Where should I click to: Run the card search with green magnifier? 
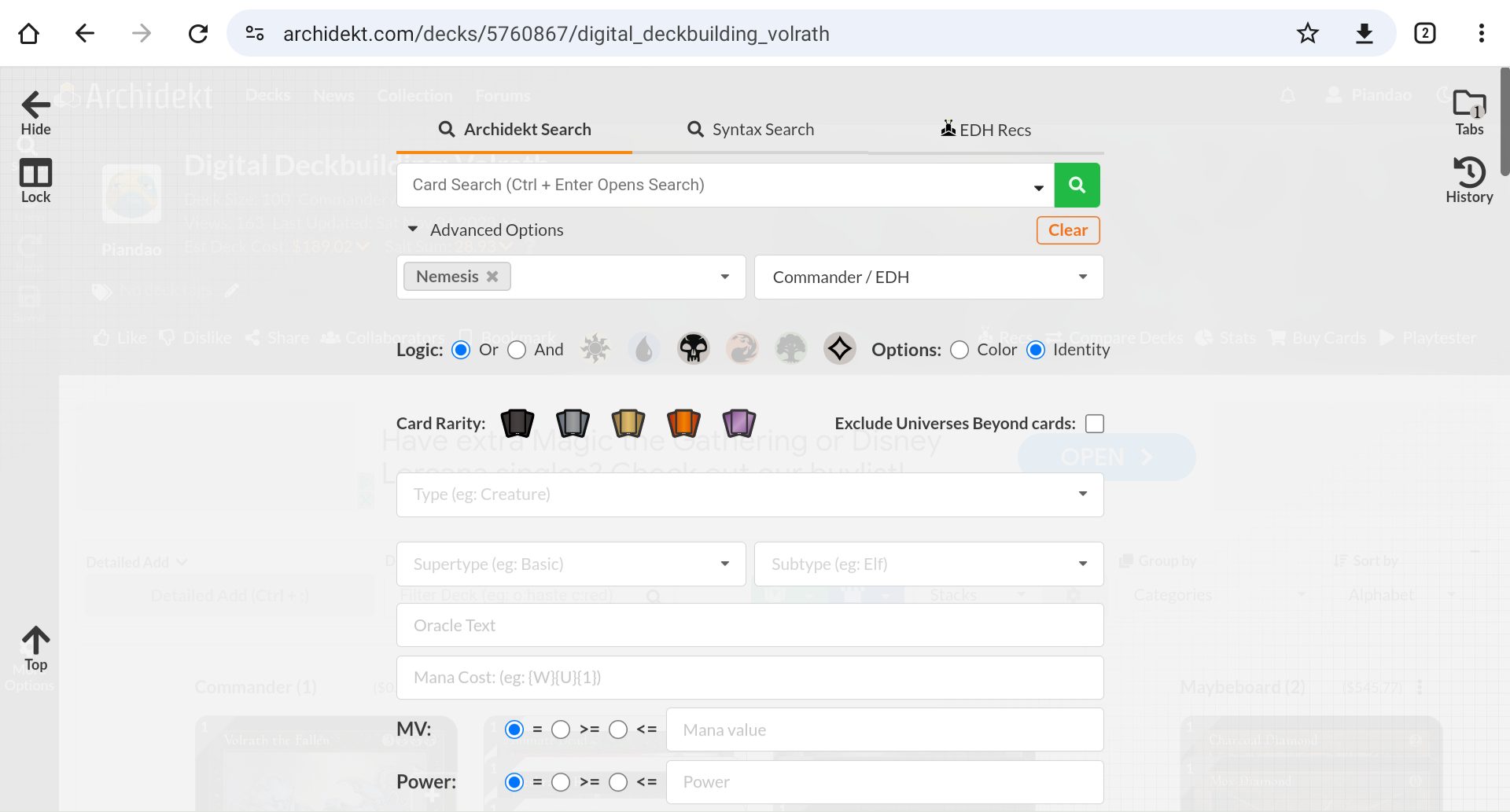point(1077,185)
